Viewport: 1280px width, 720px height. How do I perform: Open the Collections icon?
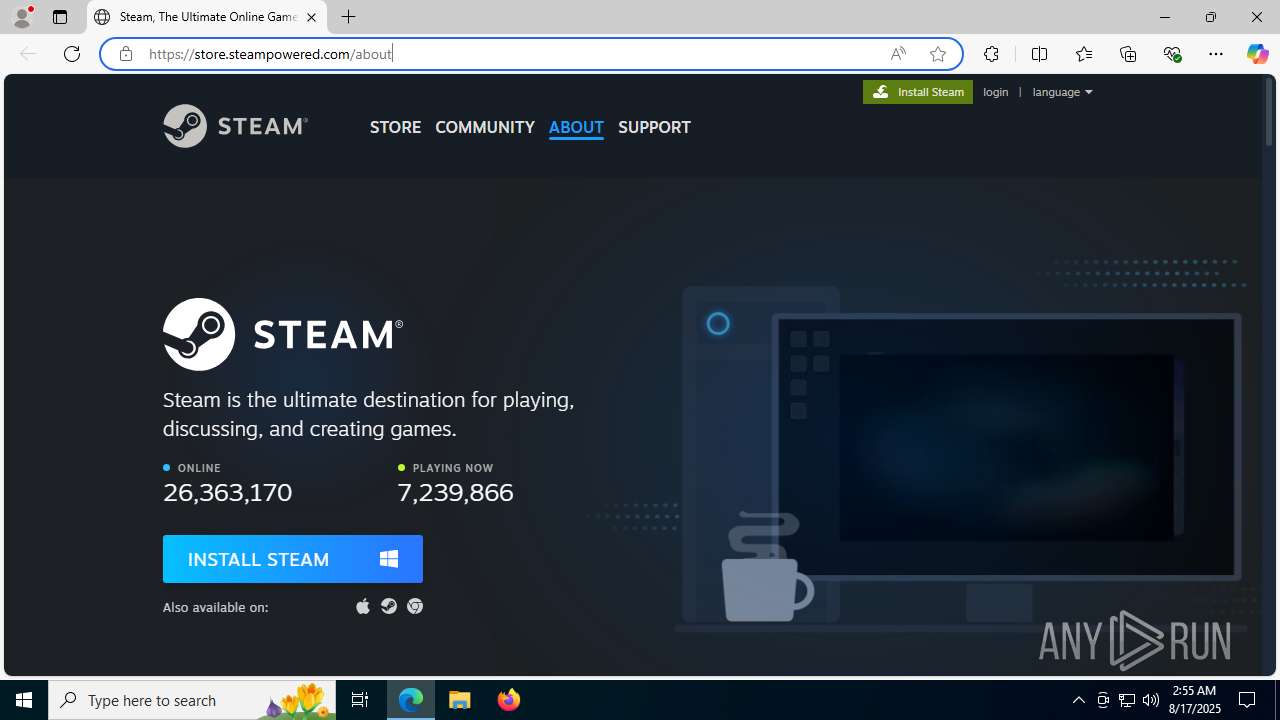click(x=1128, y=54)
